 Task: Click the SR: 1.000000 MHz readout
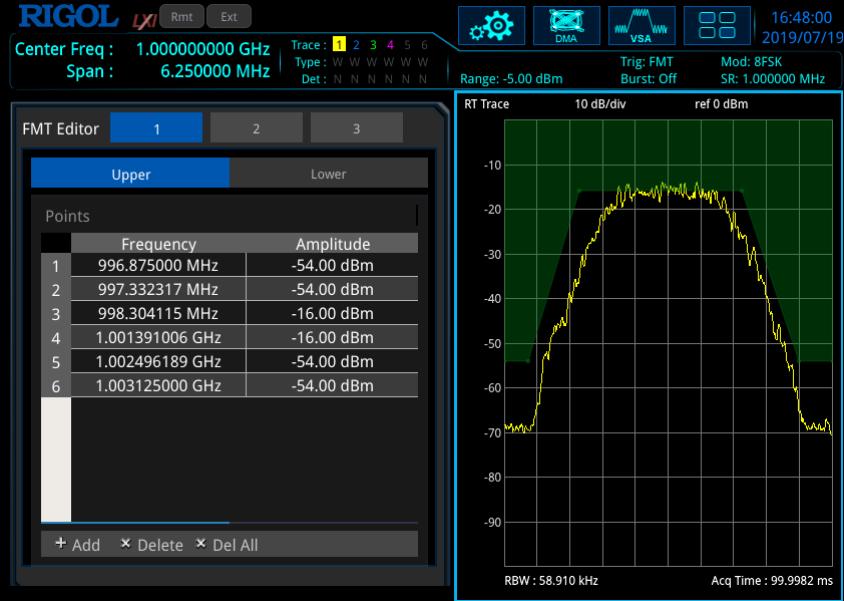(x=773, y=79)
